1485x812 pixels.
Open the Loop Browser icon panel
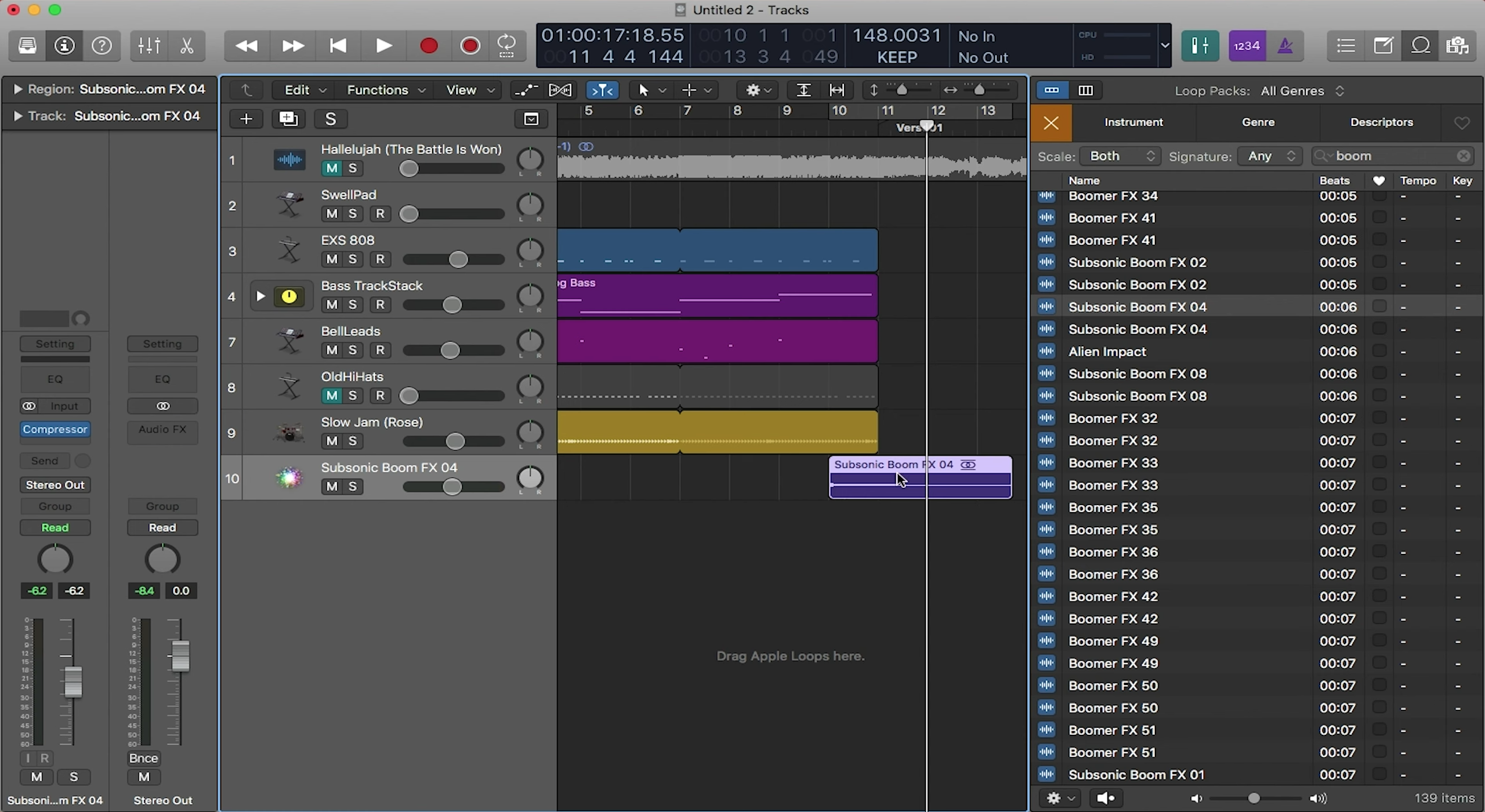point(1420,46)
